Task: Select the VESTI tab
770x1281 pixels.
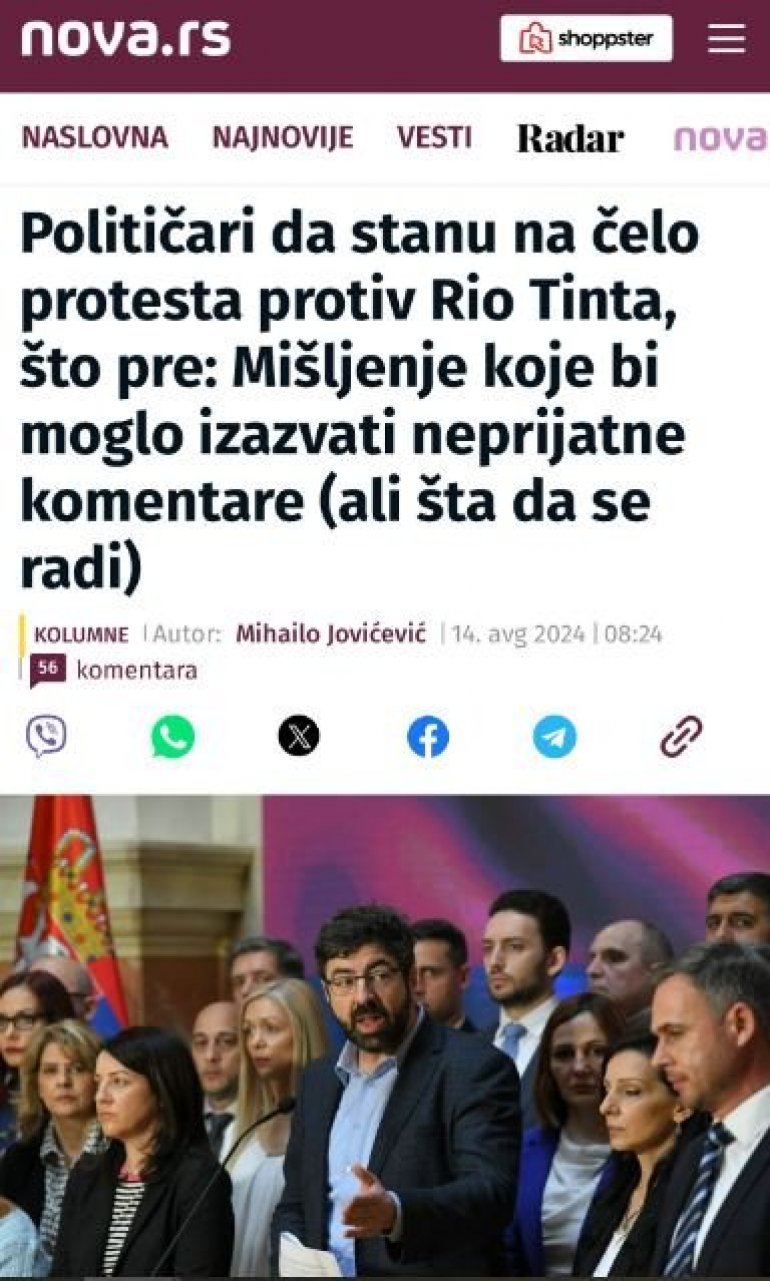Action: (x=434, y=138)
